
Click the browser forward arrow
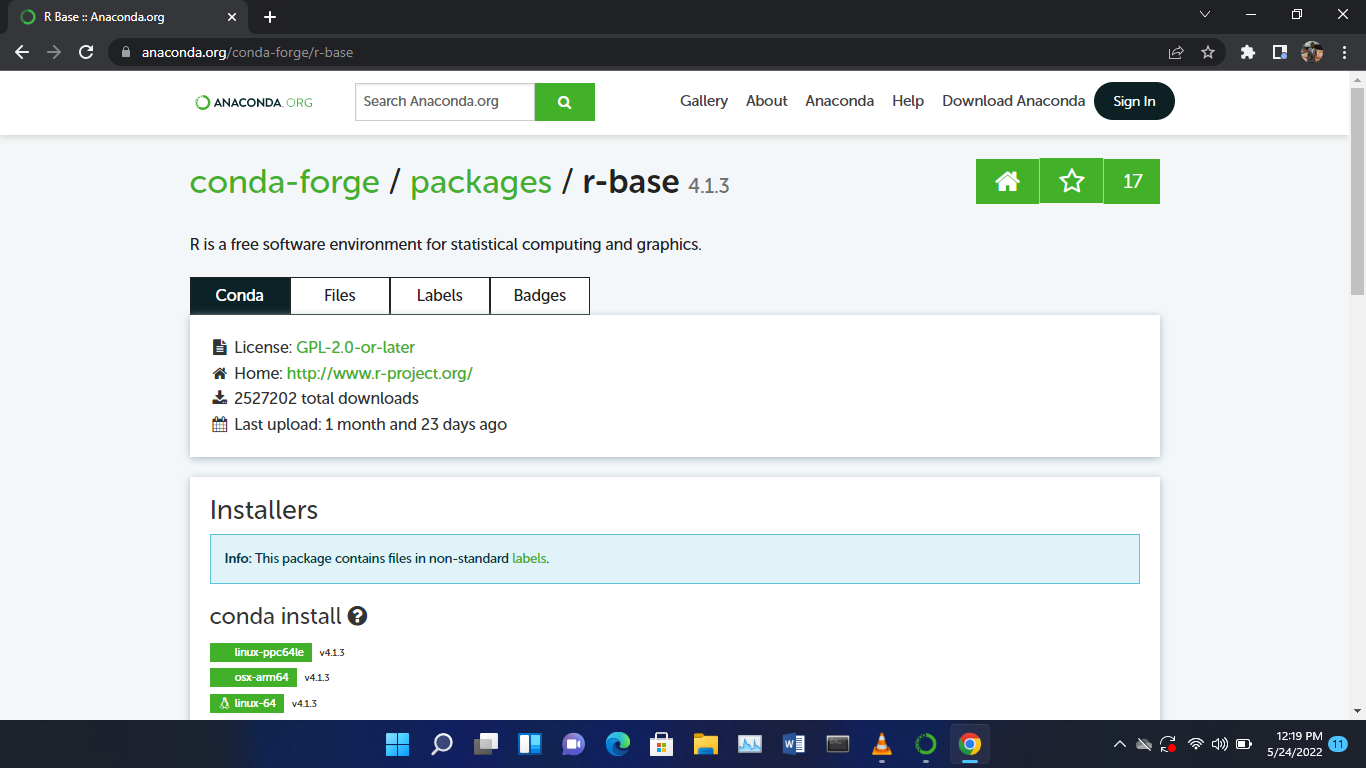click(x=54, y=52)
